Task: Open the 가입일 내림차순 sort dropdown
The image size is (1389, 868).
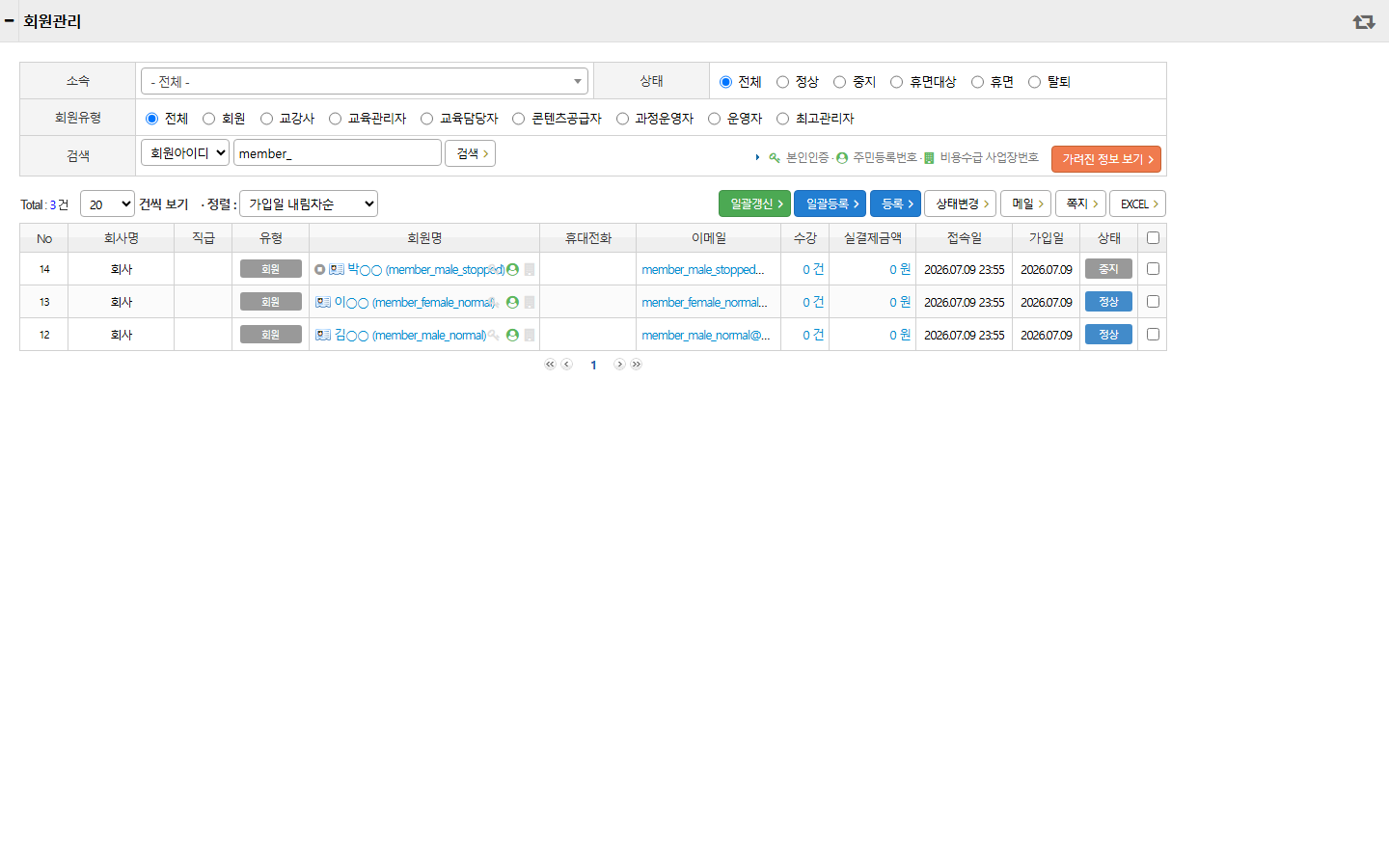Action: pos(309,203)
